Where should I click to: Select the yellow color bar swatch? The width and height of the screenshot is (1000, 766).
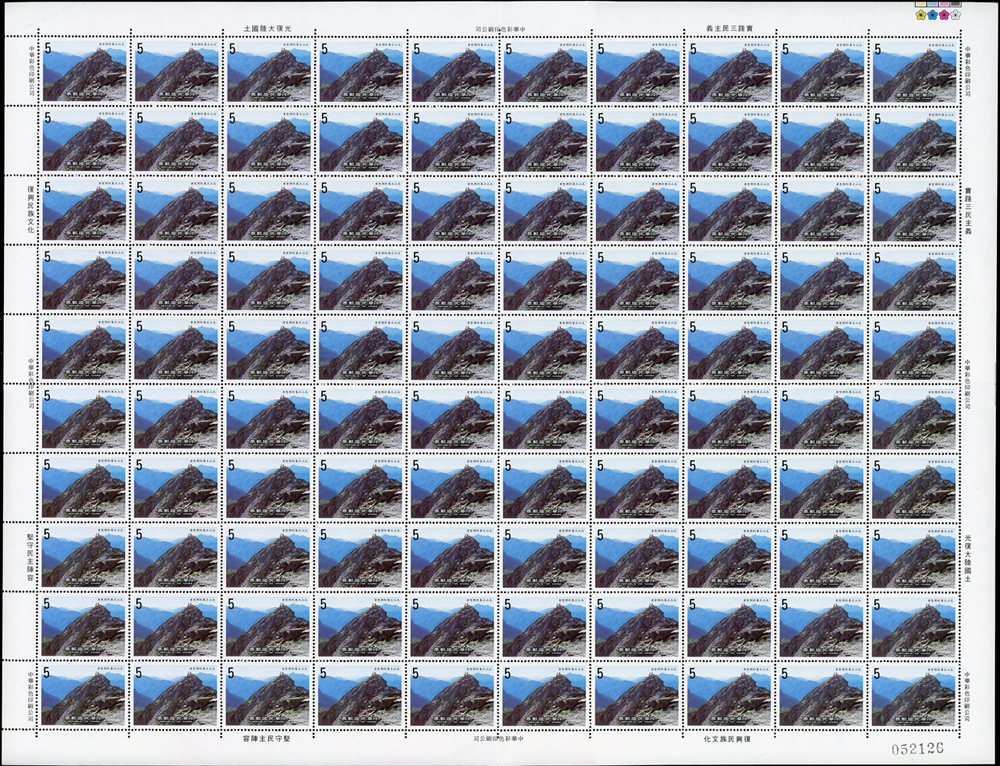921,4
